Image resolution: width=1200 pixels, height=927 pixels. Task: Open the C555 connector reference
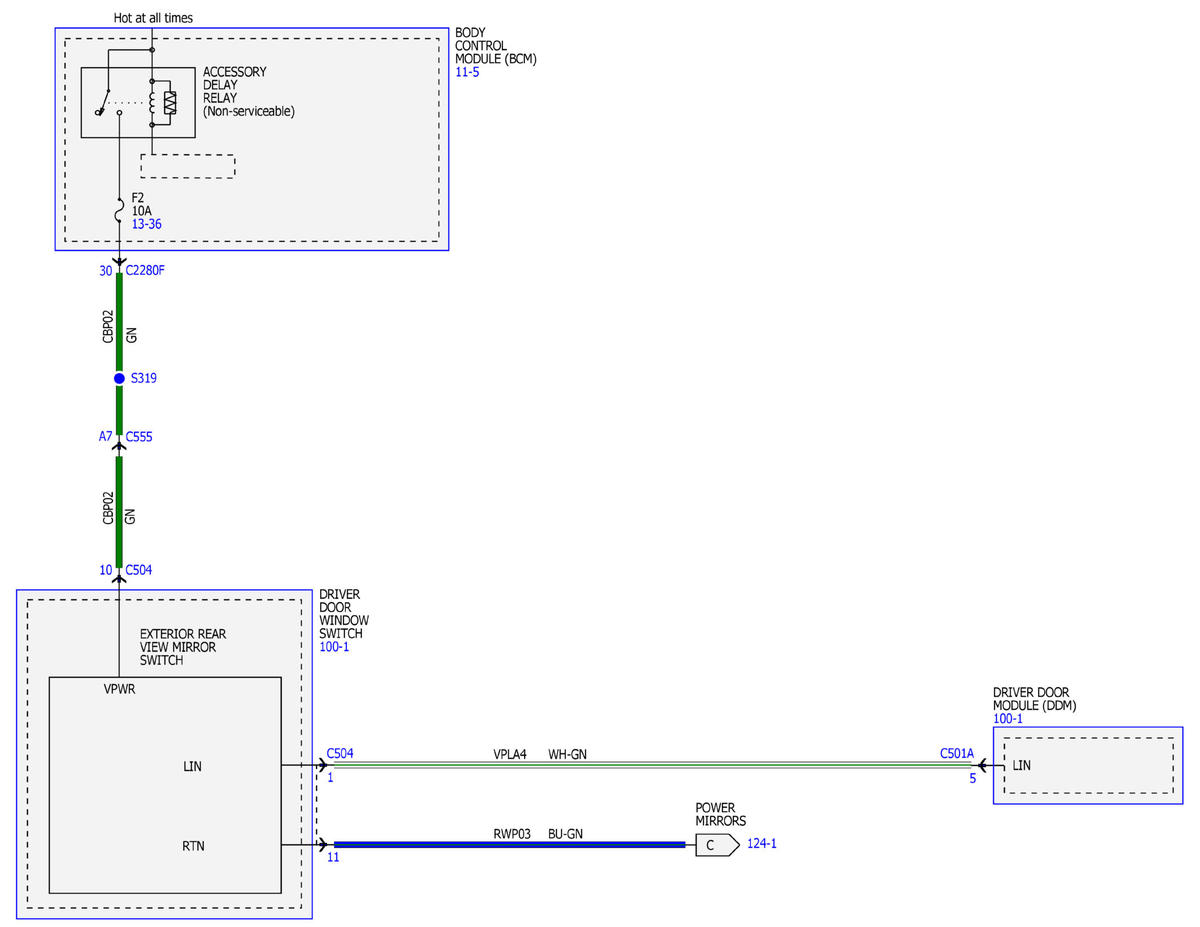click(139, 437)
